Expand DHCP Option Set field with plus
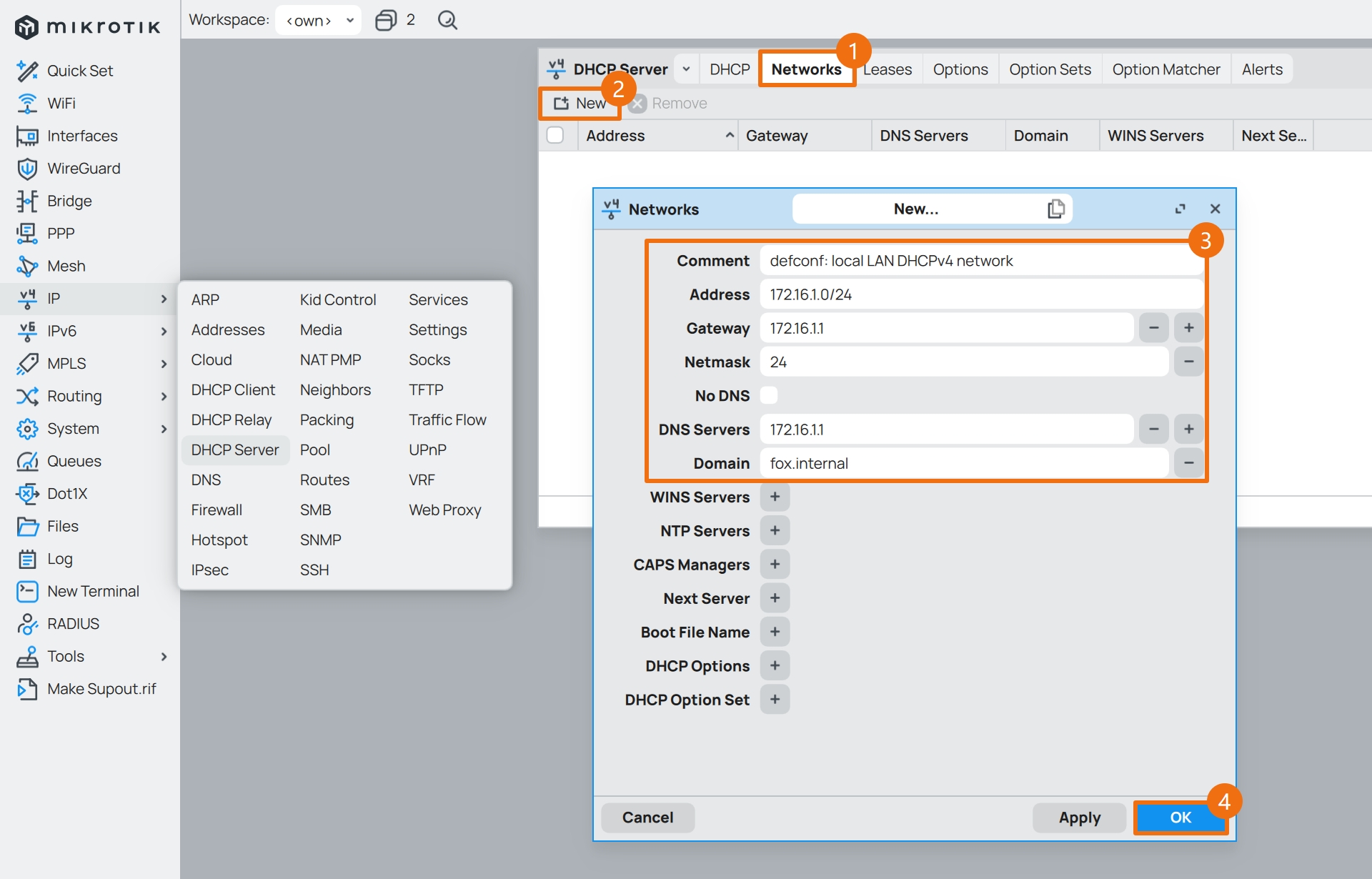1372x879 pixels. pyautogui.click(x=775, y=700)
